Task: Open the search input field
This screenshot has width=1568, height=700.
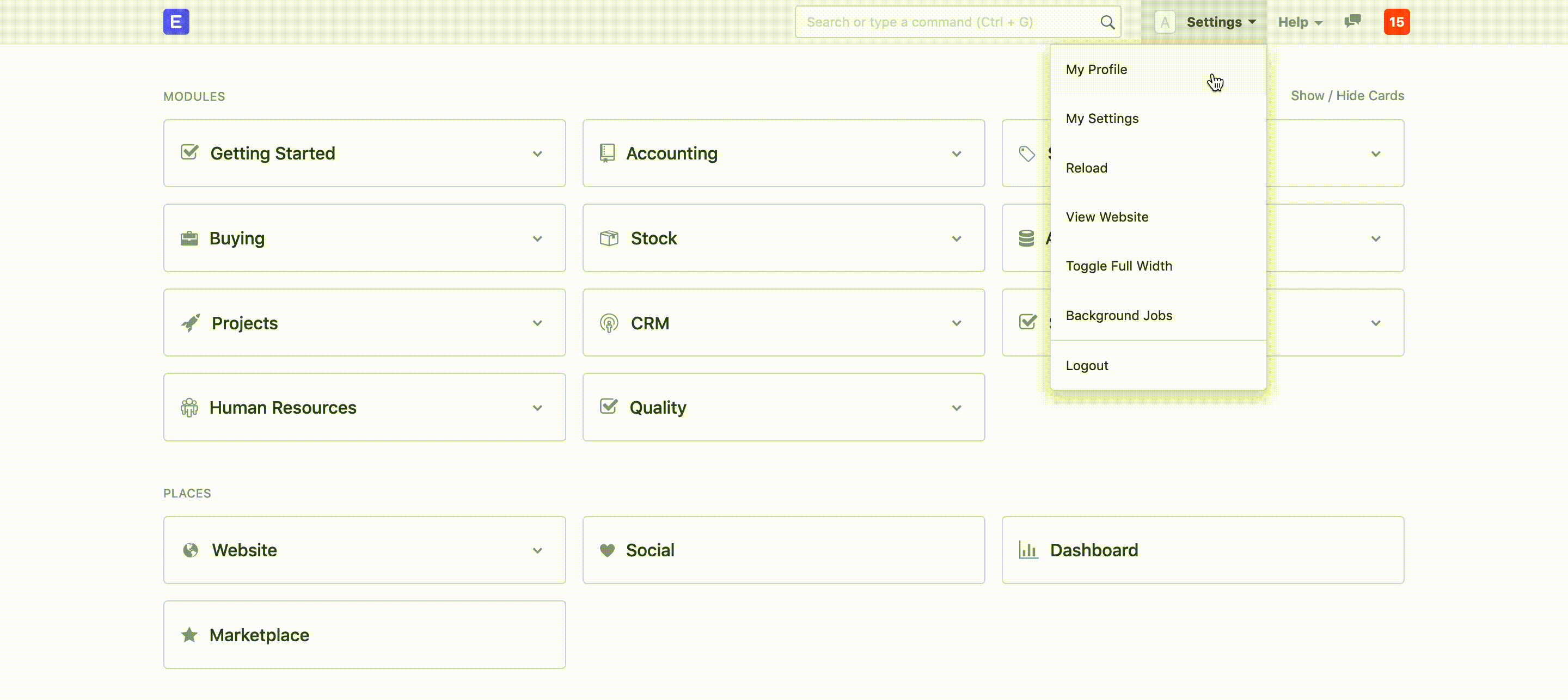Action: [x=958, y=22]
